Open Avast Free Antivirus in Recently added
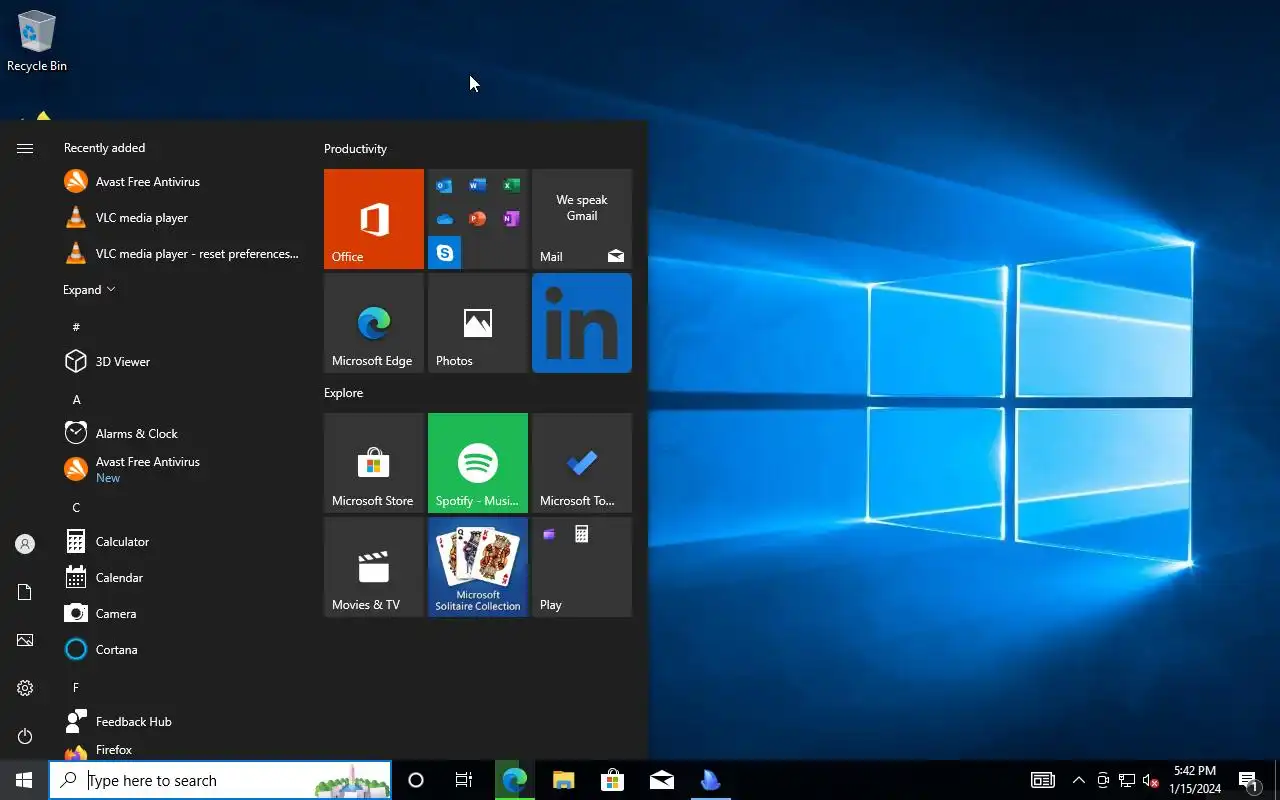The image size is (1280, 800). pyautogui.click(x=180, y=182)
